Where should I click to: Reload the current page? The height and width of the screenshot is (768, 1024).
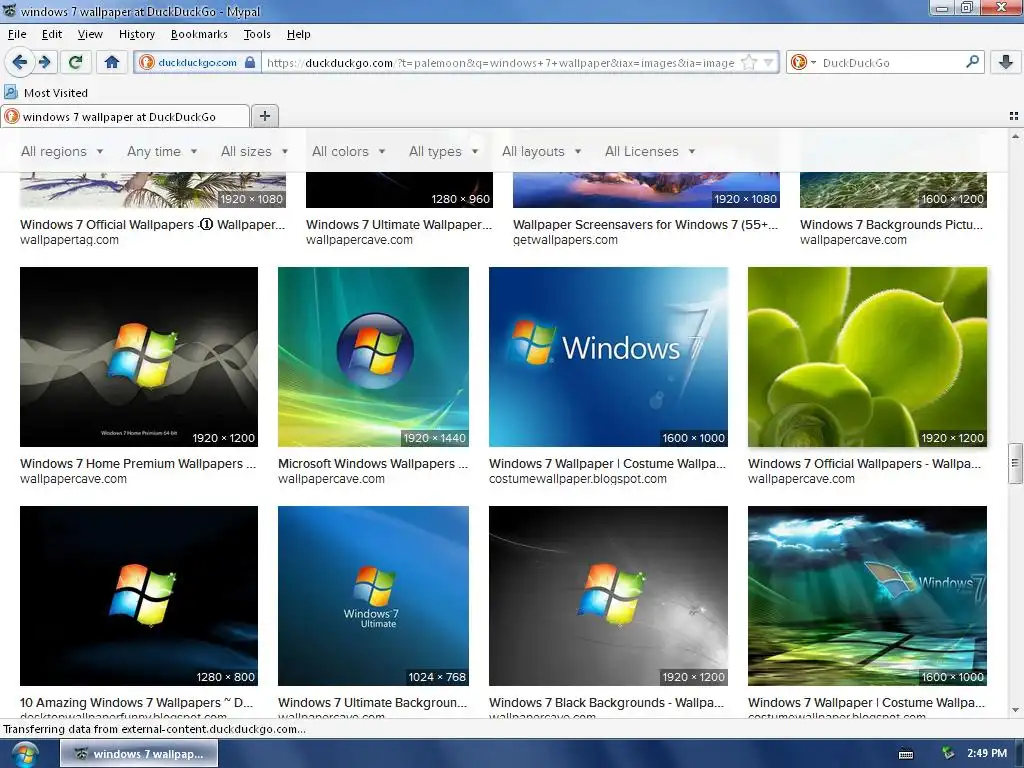click(x=76, y=62)
